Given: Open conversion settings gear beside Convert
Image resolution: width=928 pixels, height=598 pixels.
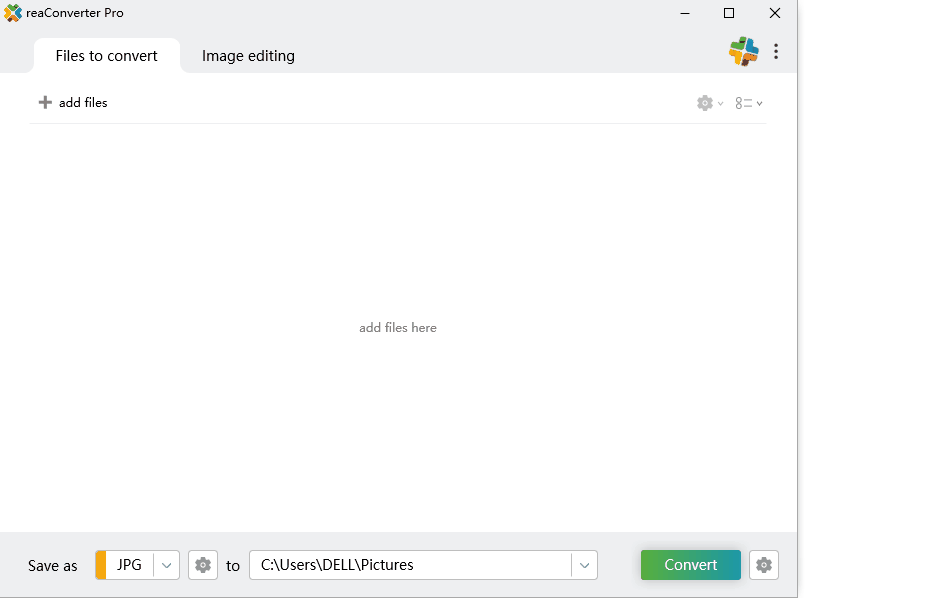Looking at the screenshot, I should [764, 565].
